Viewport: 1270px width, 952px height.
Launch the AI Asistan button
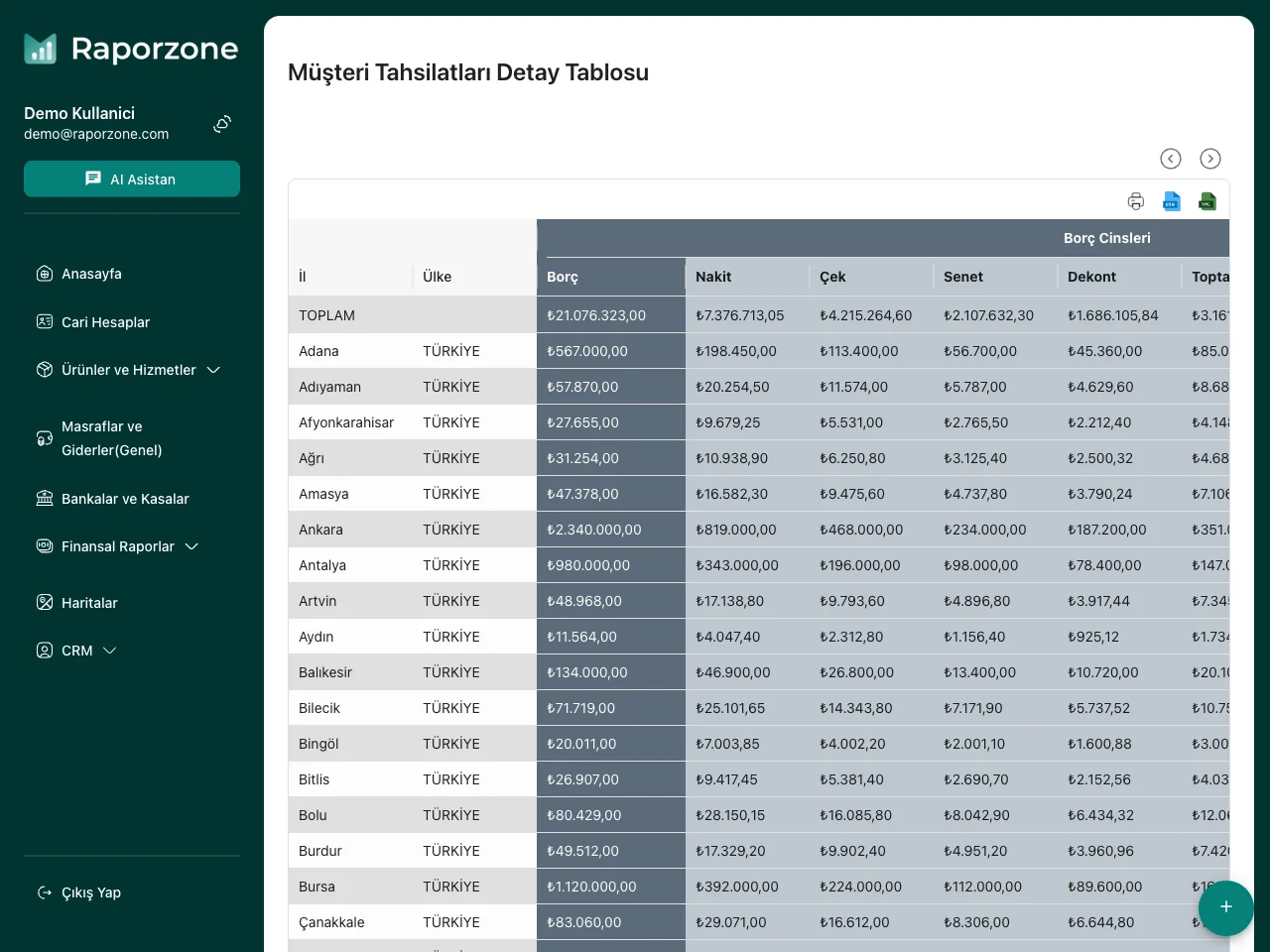tap(132, 179)
